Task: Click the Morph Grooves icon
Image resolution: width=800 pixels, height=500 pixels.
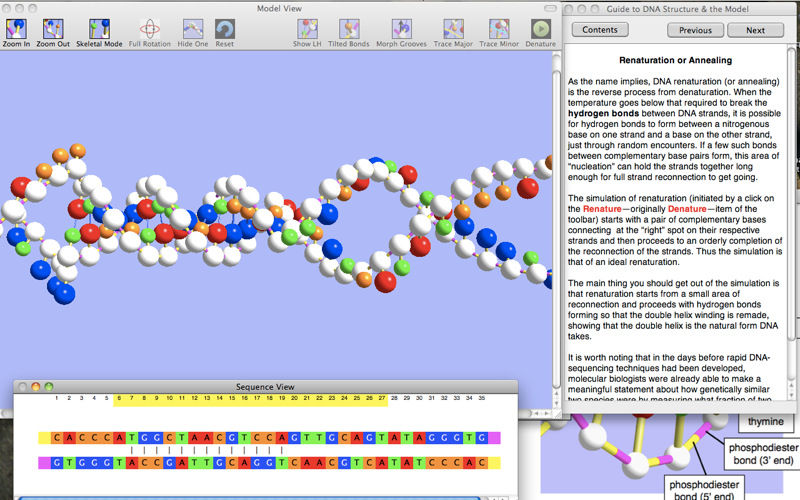Action: [x=402, y=30]
